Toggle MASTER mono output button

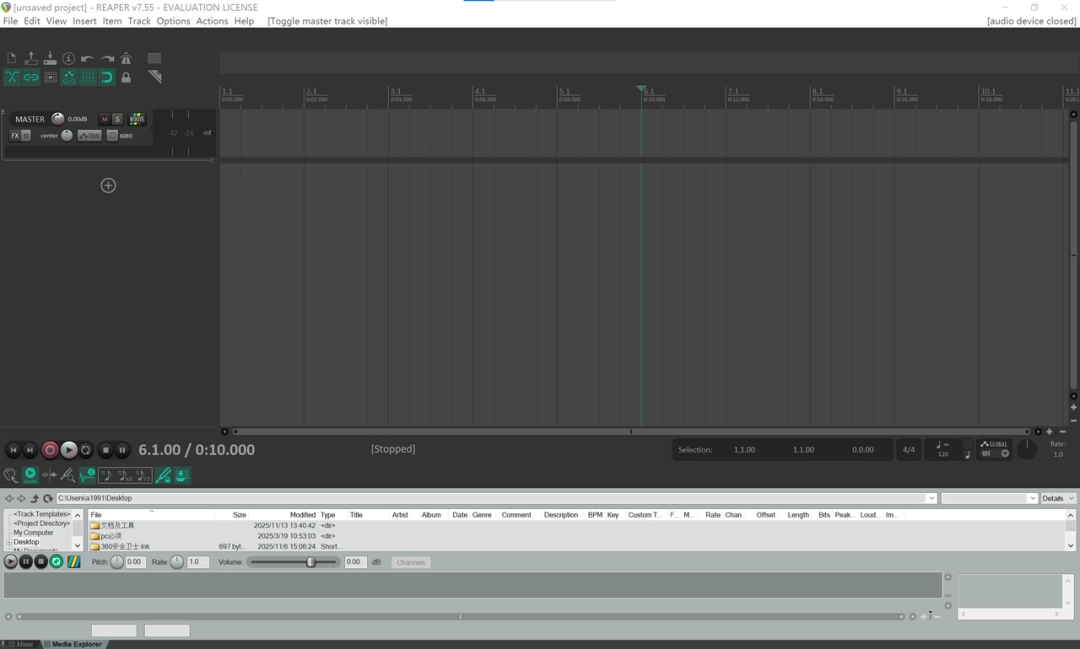tap(113, 136)
